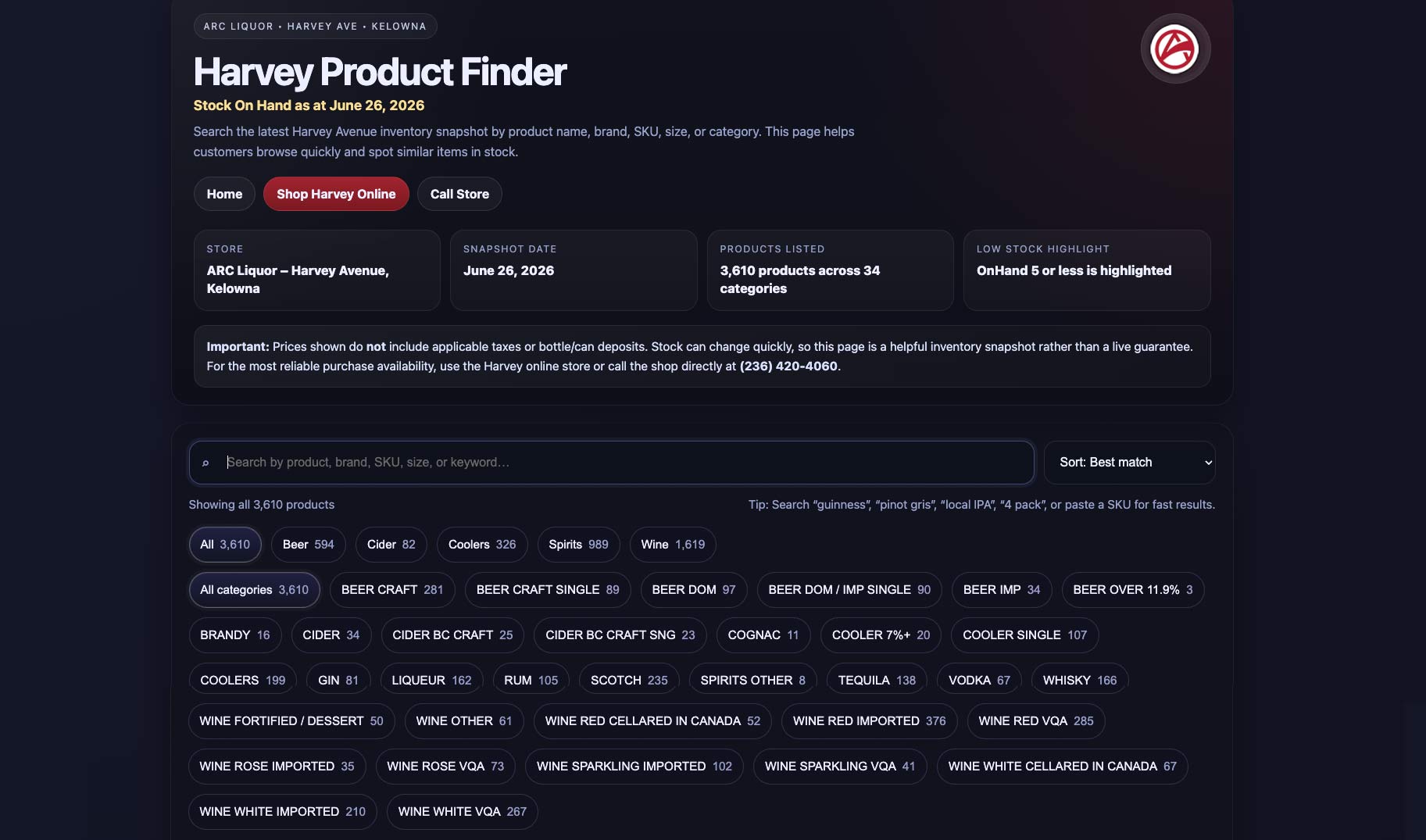Filter by WINE RED CELLARED IN CANADA

tap(652, 721)
